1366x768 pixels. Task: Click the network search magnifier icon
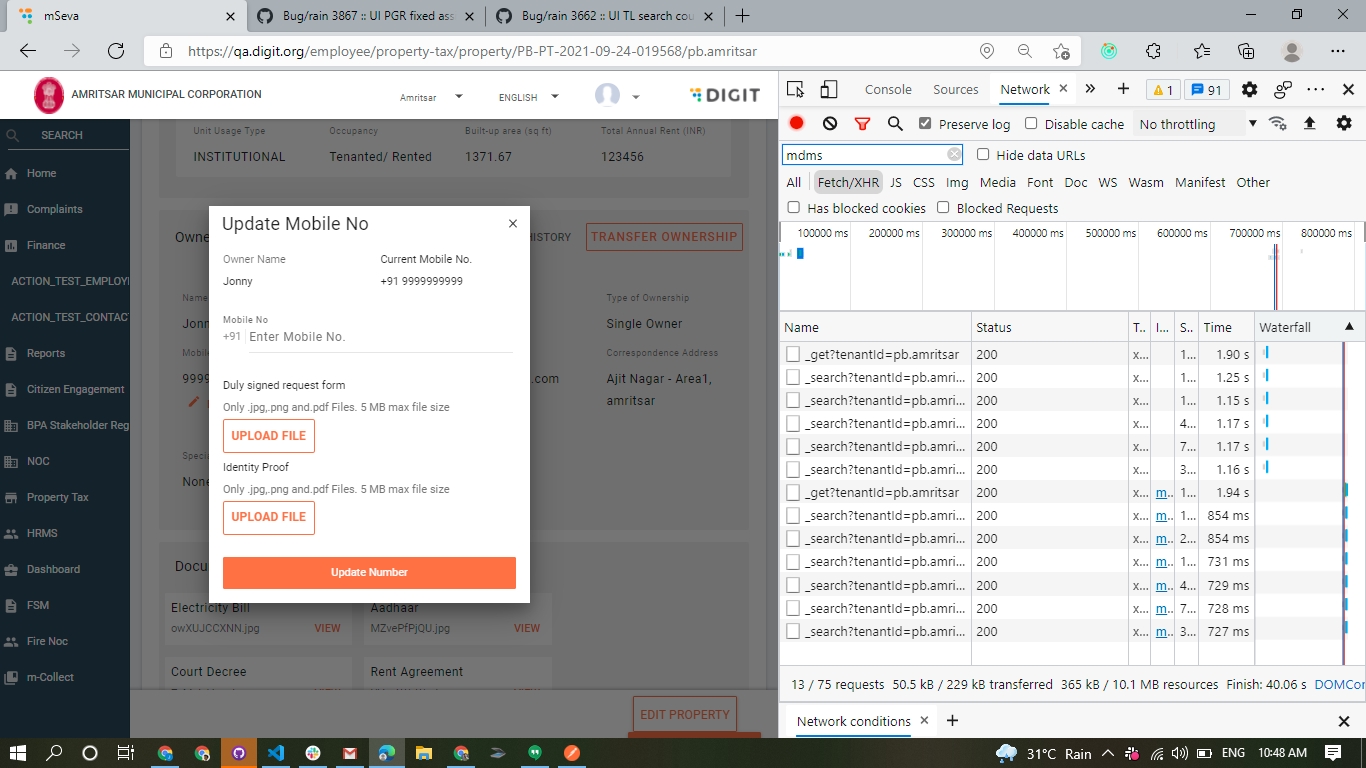pos(895,123)
